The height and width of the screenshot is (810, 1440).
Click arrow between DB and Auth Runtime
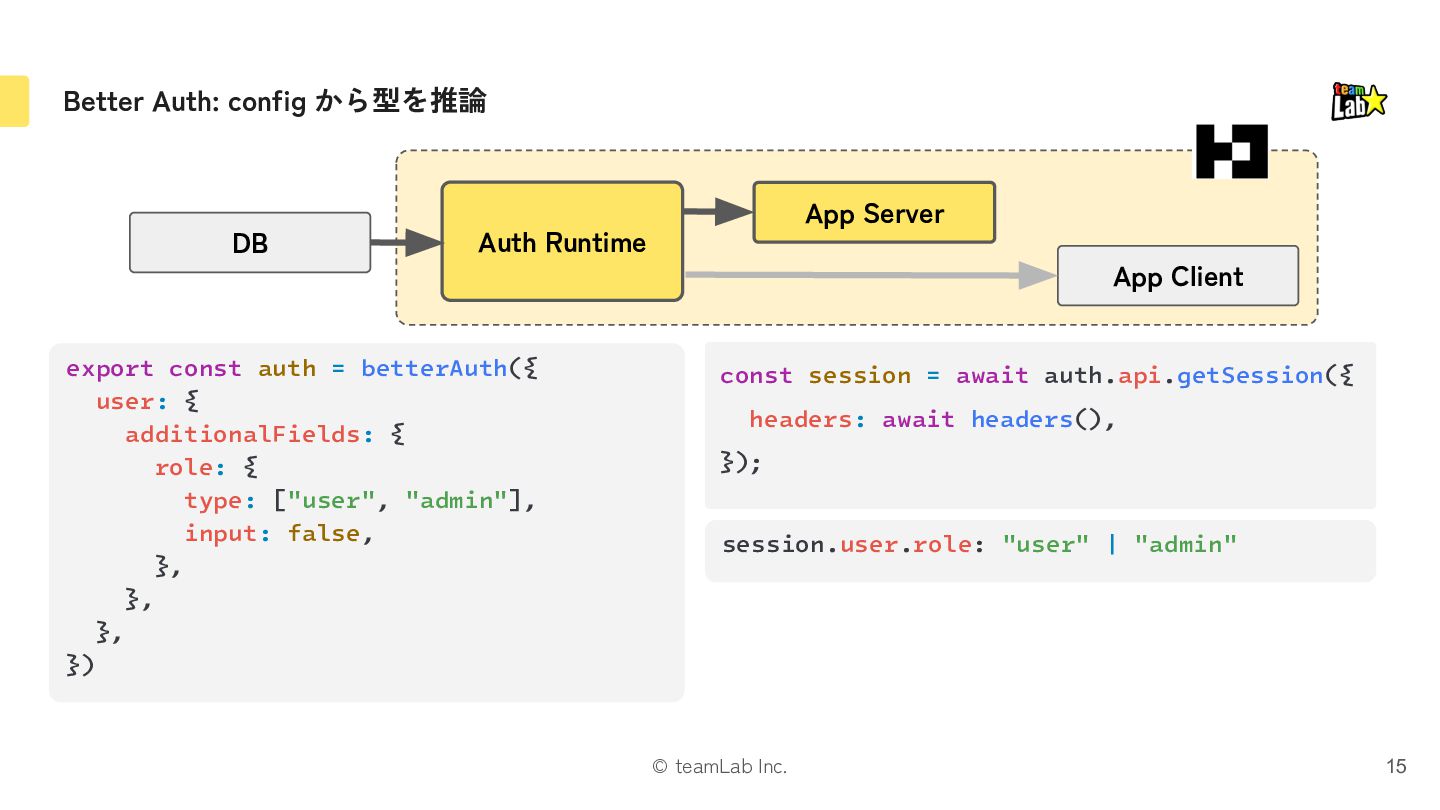[x=406, y=242]
